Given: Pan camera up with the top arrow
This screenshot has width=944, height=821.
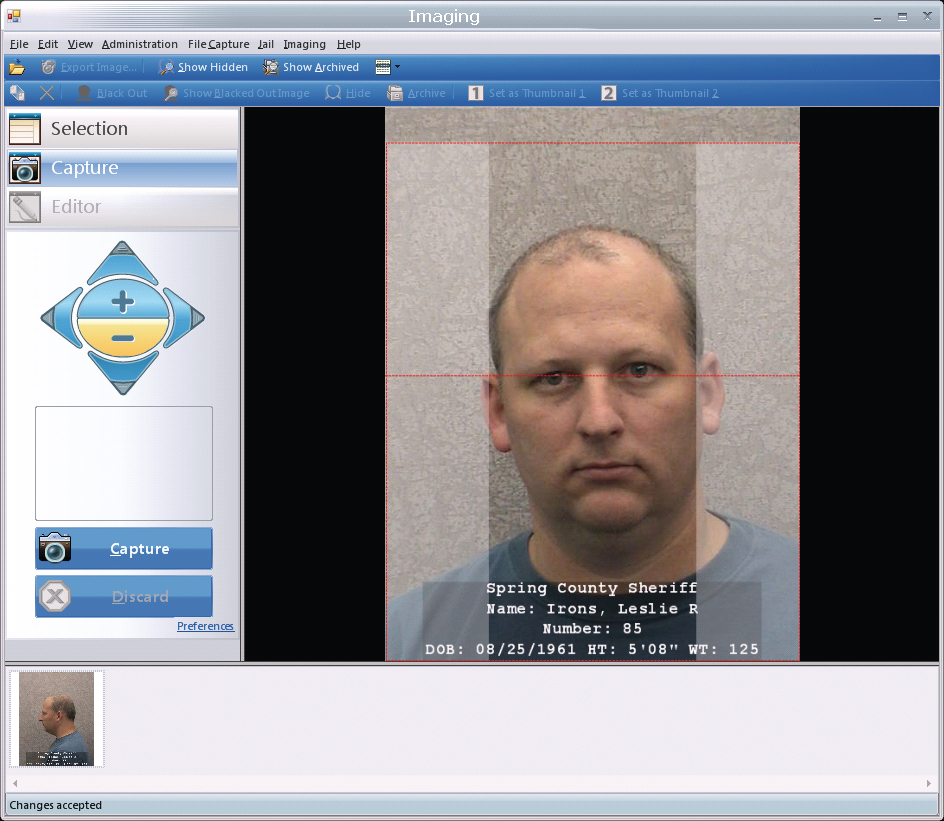Looking at the screenshot, I should [122, 260].
